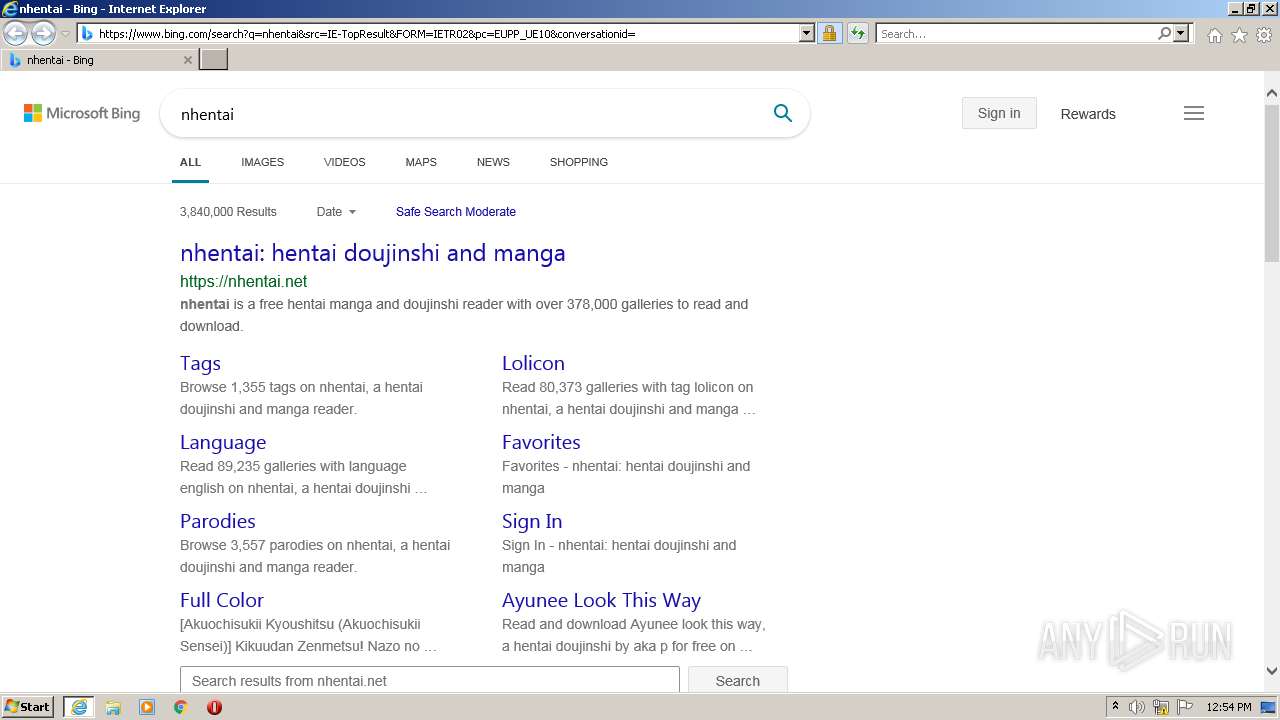
Task: Click the Microsoft Bing logo
Action: 82,113
